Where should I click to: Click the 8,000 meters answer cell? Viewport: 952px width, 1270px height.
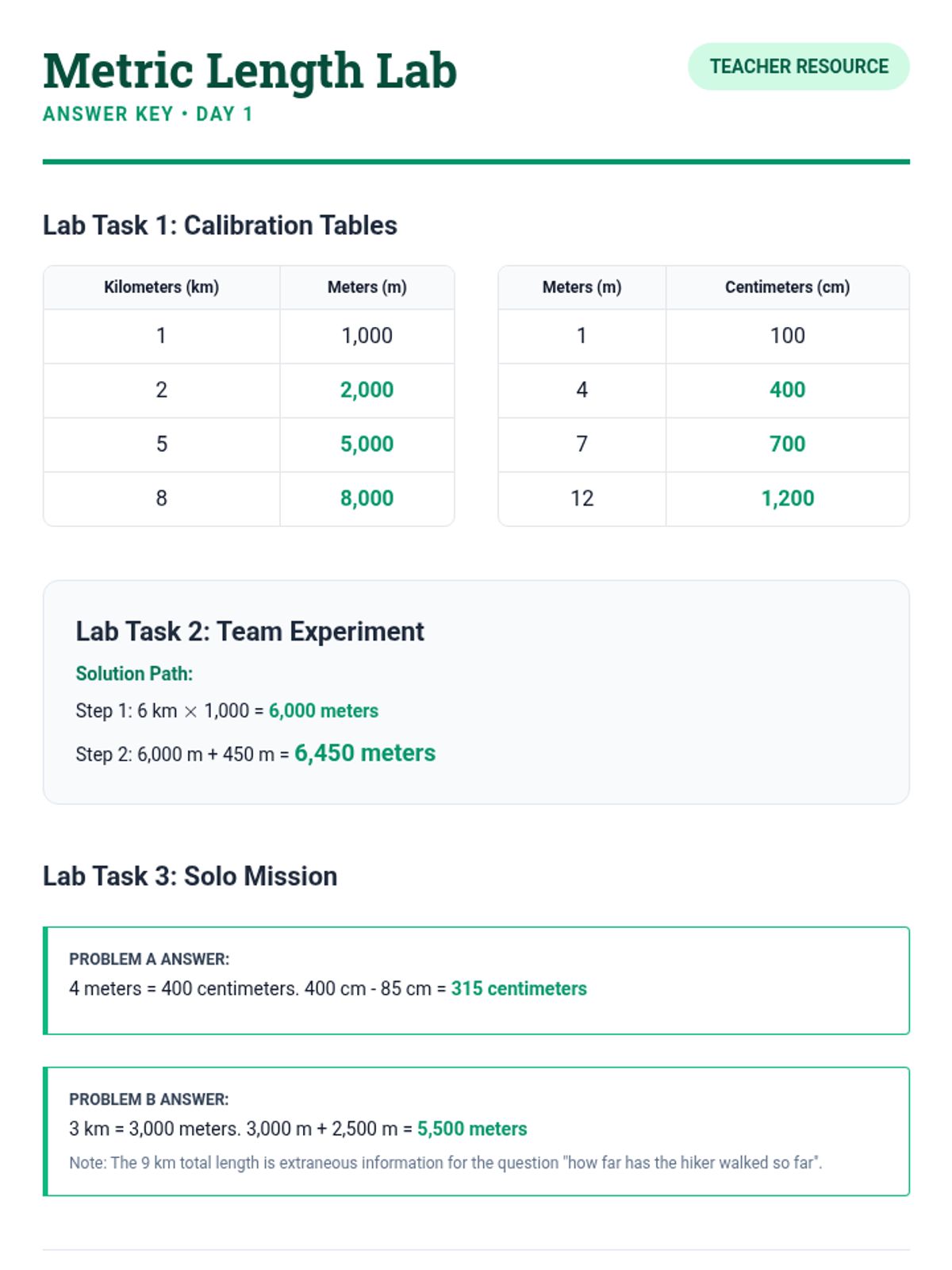(367, 498)
